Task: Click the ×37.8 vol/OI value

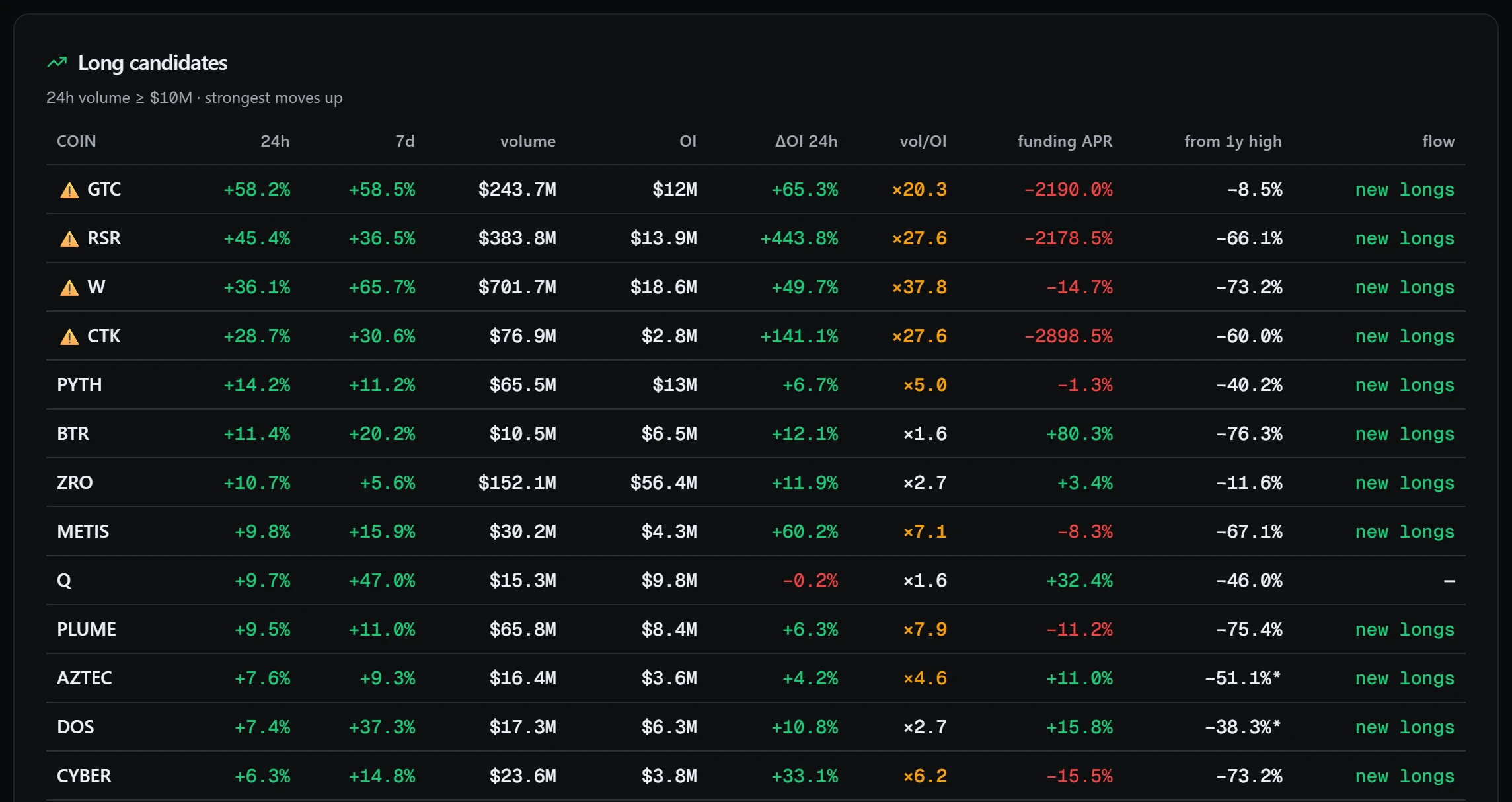Action: click(x=919, y=288)
